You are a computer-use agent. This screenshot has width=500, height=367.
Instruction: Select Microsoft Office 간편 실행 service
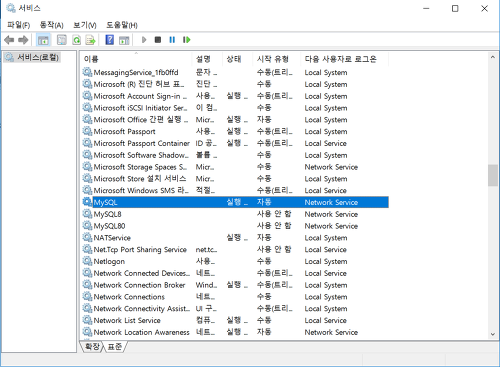pyautogui.click(x=235, y=119)
